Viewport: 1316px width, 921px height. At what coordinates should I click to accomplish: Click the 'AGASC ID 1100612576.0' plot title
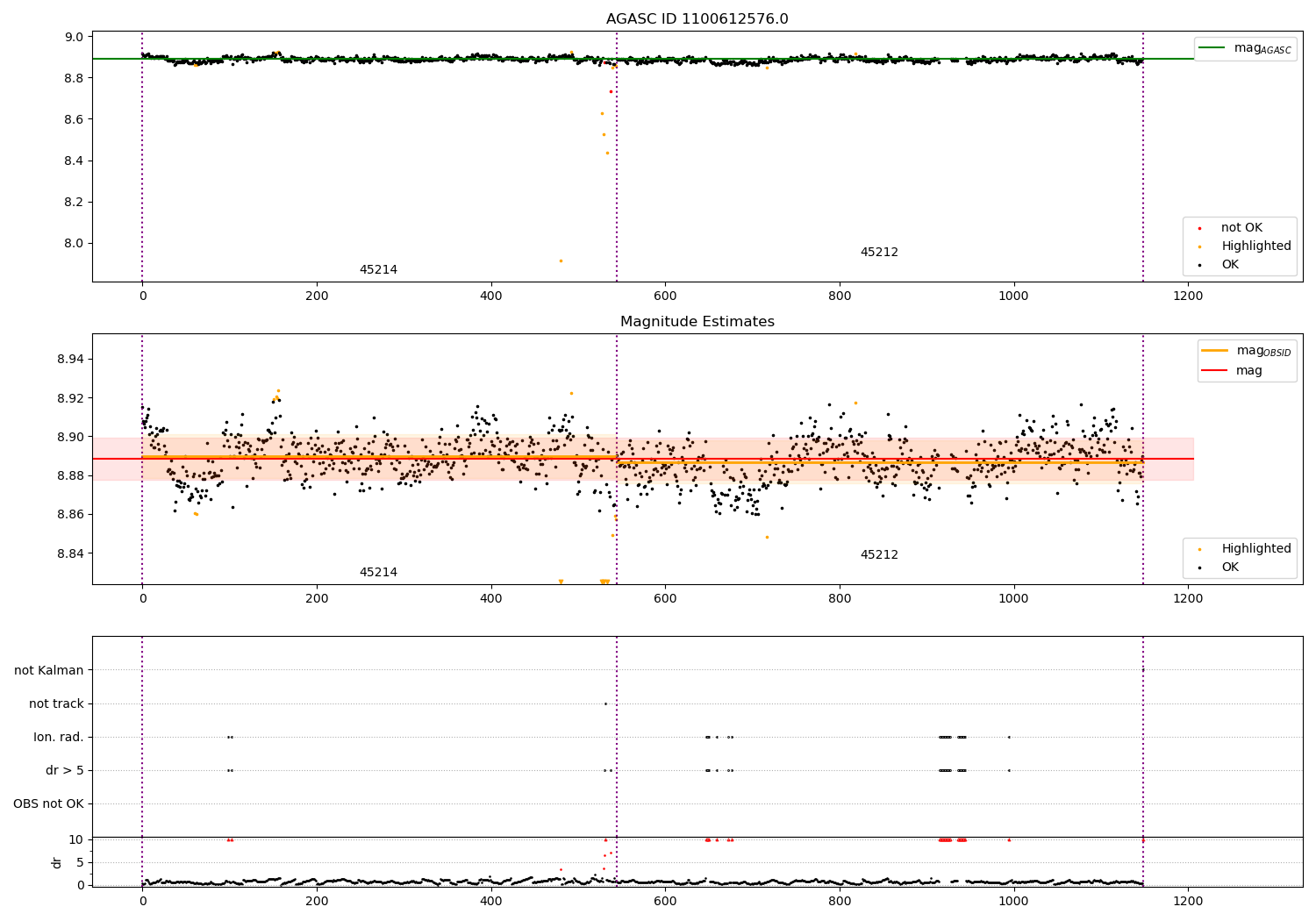[697, 19]
